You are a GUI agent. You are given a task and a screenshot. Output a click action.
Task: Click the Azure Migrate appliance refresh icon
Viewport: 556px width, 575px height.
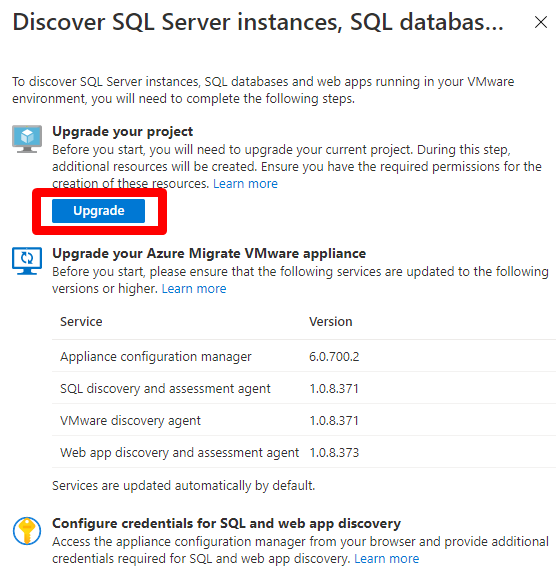point(27,261)
